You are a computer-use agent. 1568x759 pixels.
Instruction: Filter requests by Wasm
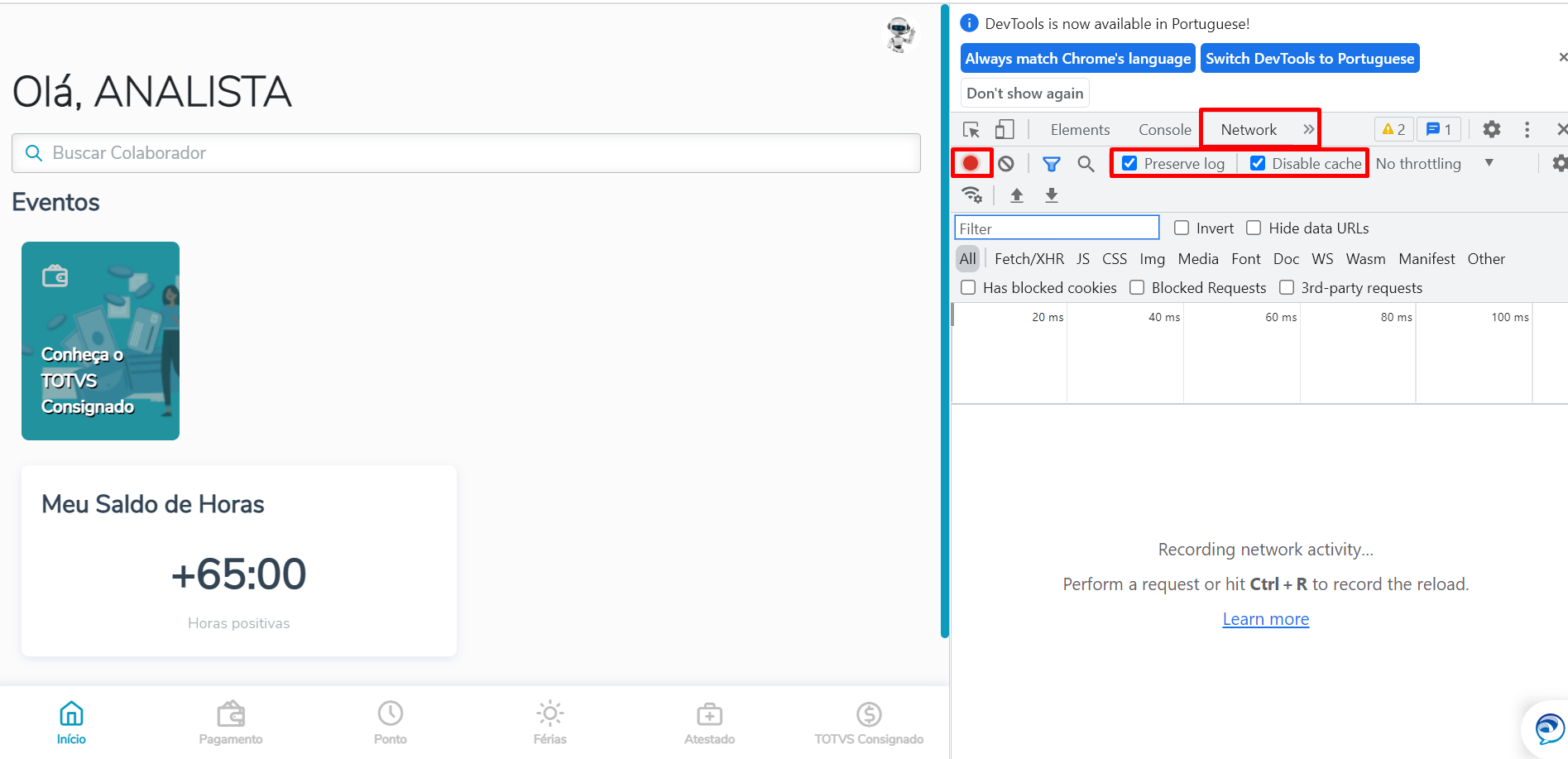(1365, 259)
